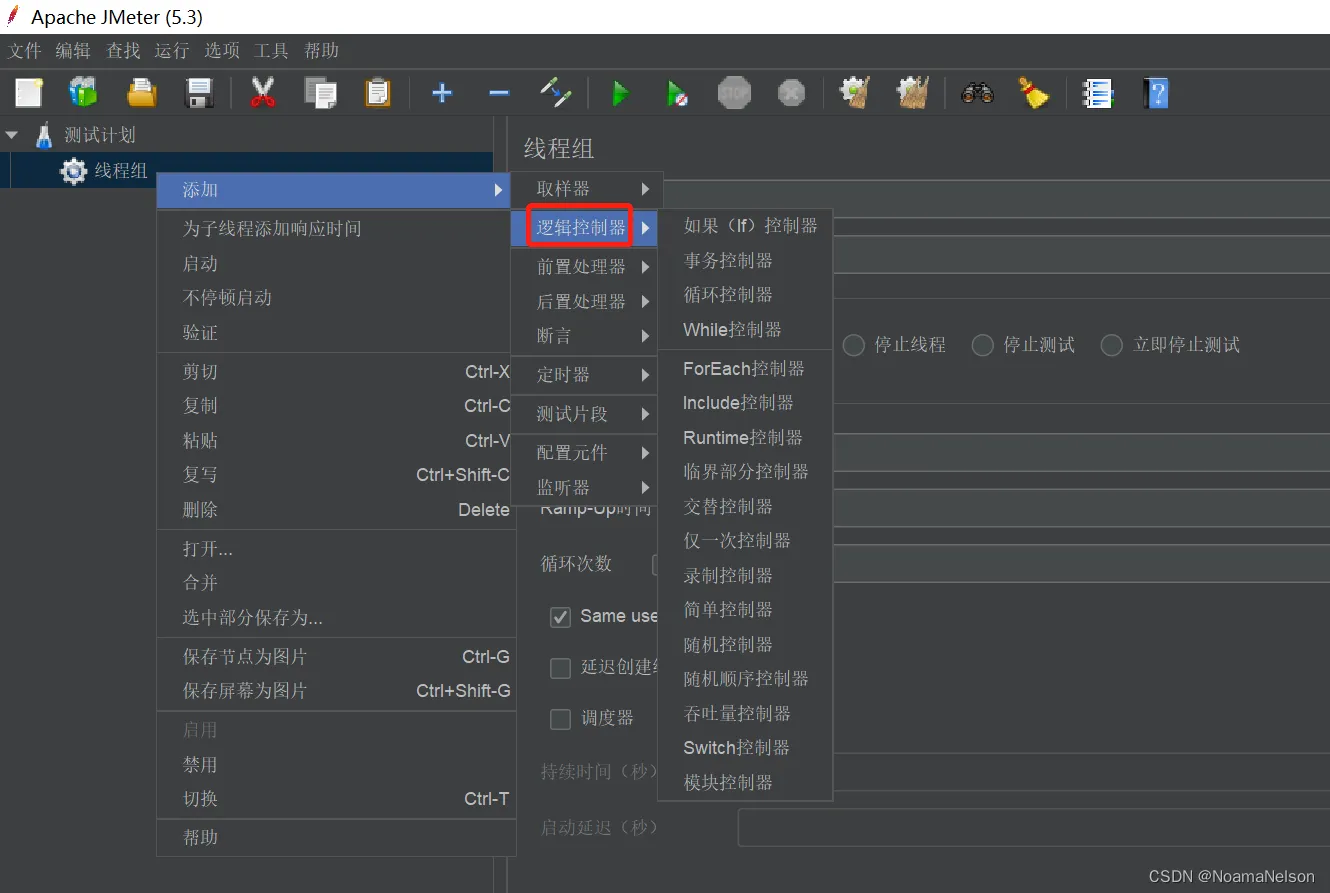The width and height of the screenshot is (1330, 893).
Task: Select 禁用 in context menu
Action: [336, 765]
